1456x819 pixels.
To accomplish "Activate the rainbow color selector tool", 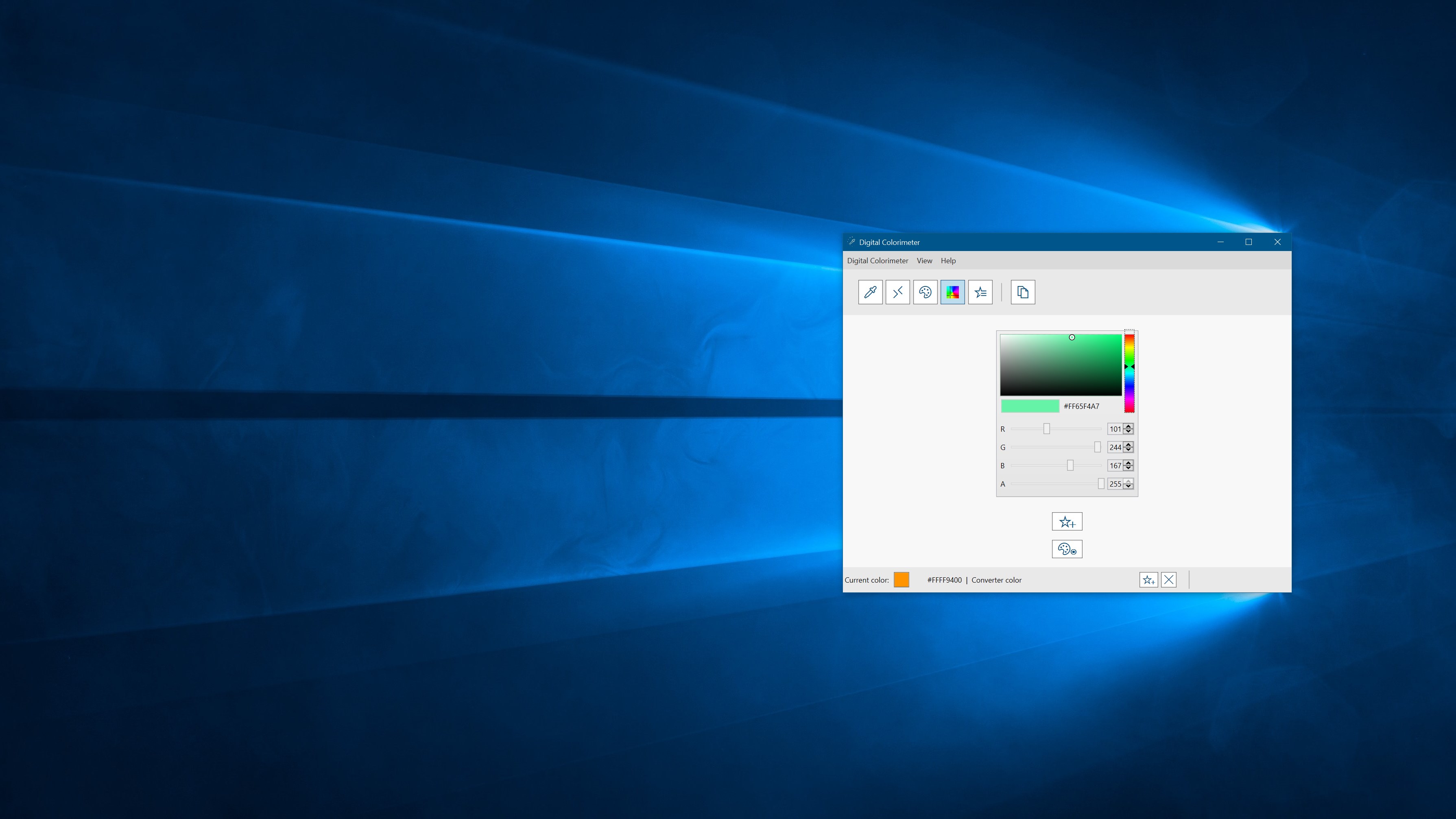I will point(952,292).
